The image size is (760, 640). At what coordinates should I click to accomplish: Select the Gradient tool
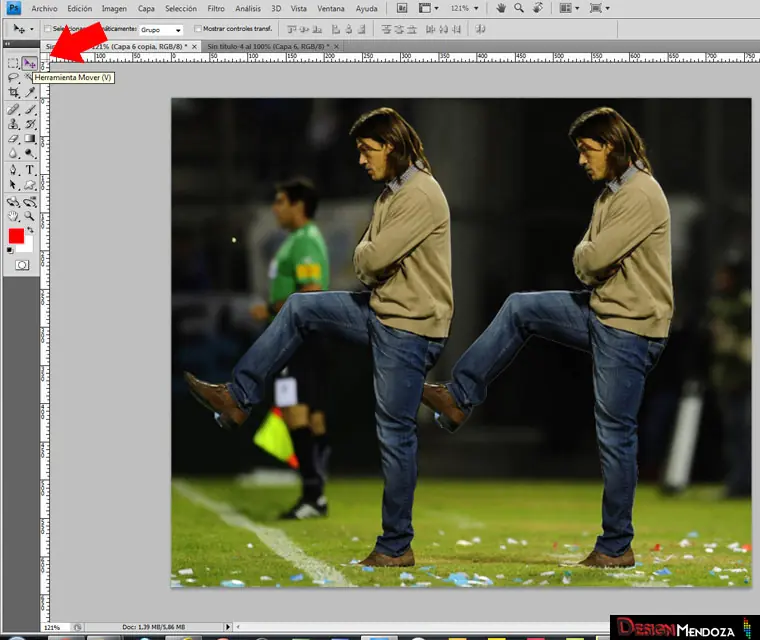click(30, 139)
